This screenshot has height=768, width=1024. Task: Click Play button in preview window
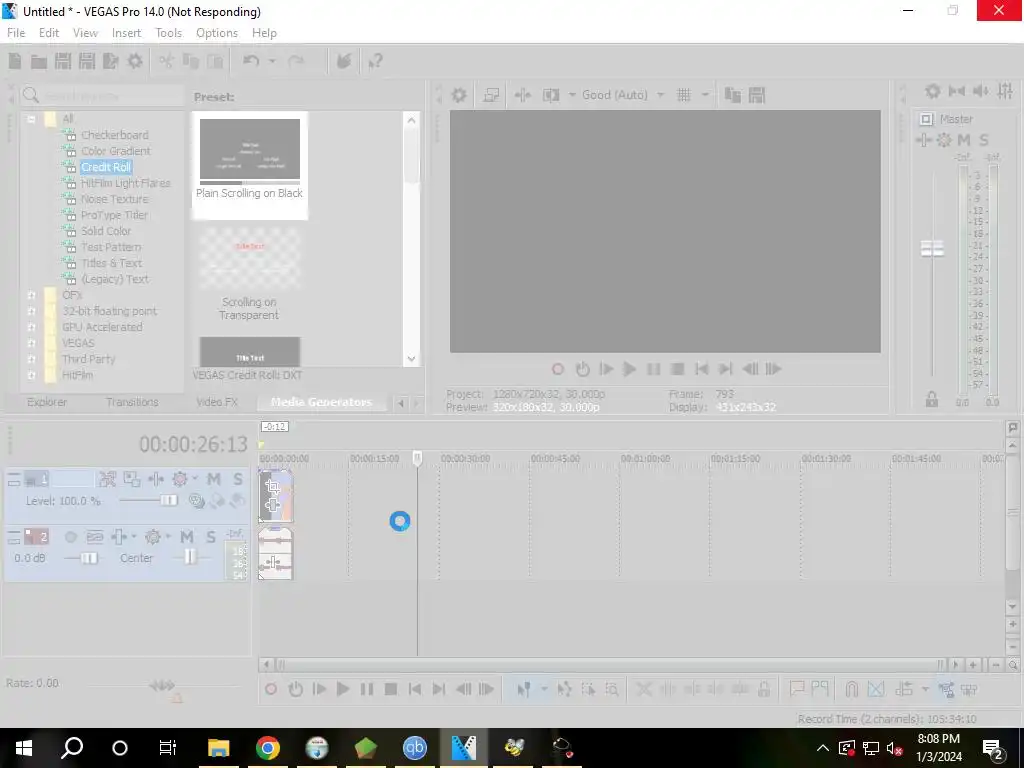pos(630,369)
